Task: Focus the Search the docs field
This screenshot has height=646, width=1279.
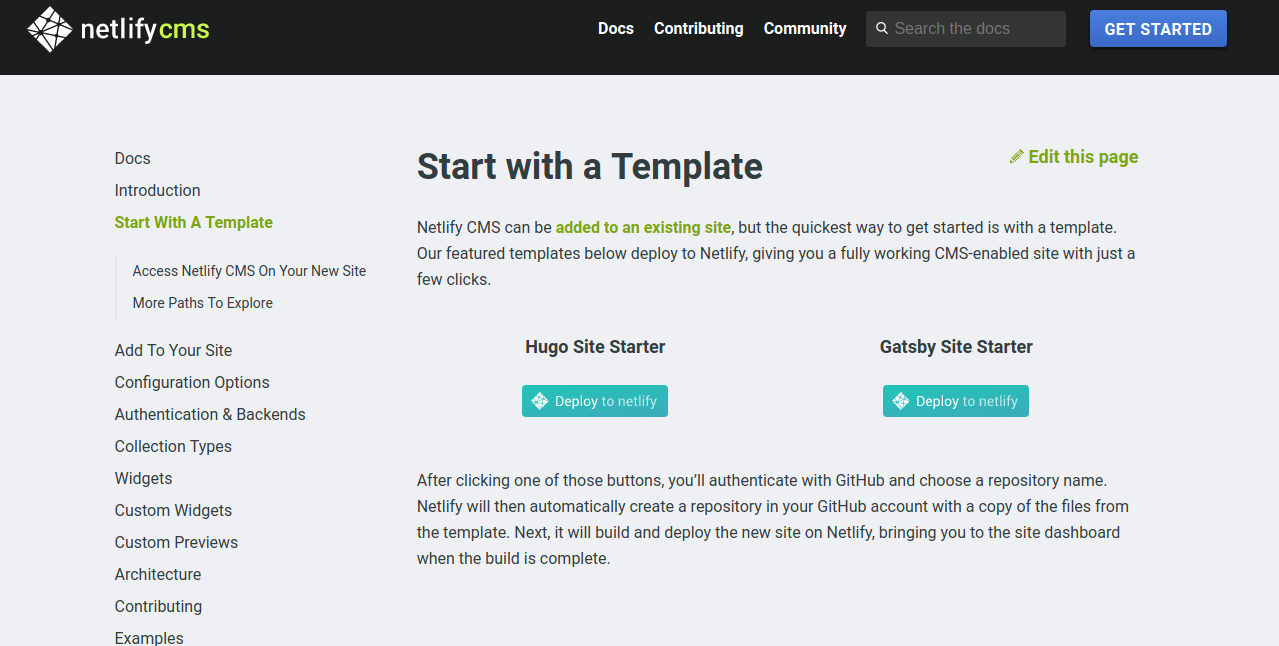Action: click(x=966, y=29)
